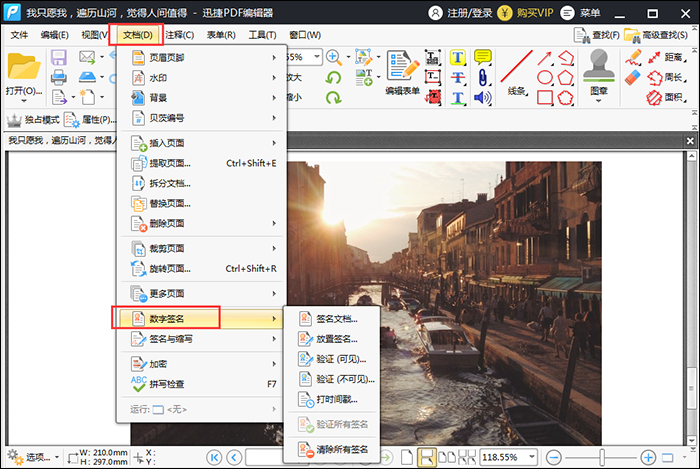Open the Comments (C) menu
The image size is (700, 469).
coord(180,35)
